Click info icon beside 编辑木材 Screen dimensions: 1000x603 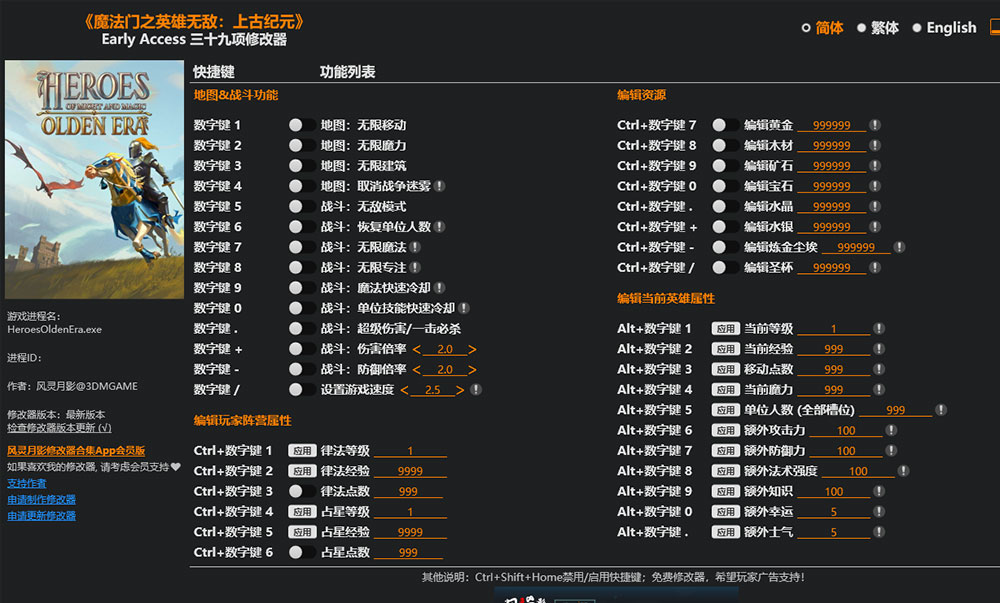point(875,145)
